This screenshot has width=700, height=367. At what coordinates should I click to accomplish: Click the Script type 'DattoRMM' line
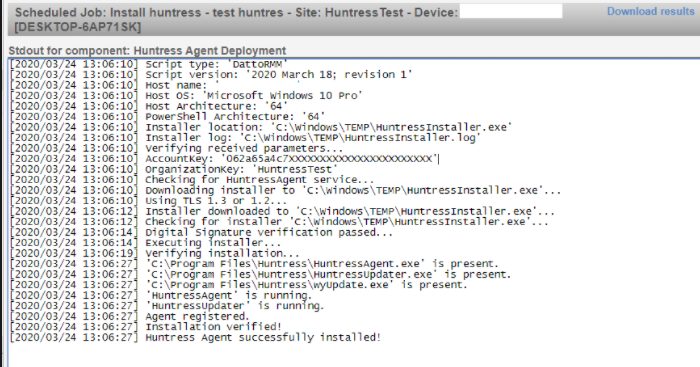[x=149, y=64]
